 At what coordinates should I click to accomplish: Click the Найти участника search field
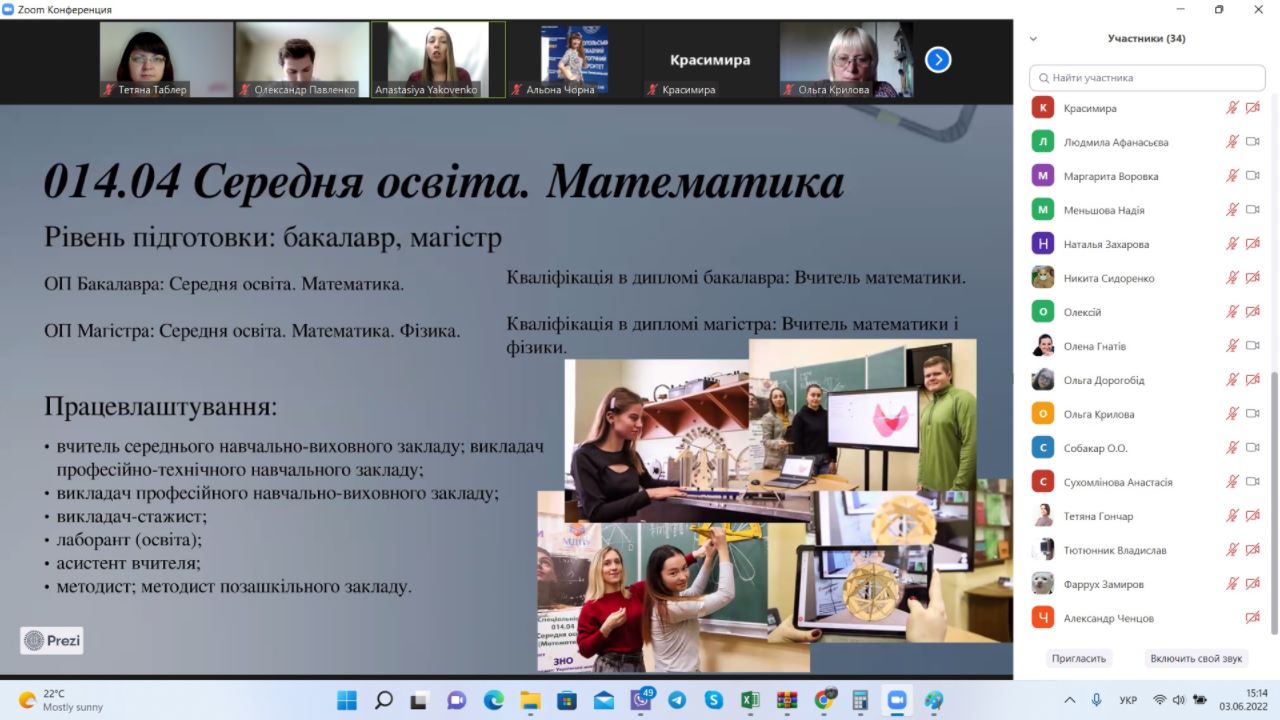point(1148,77)
